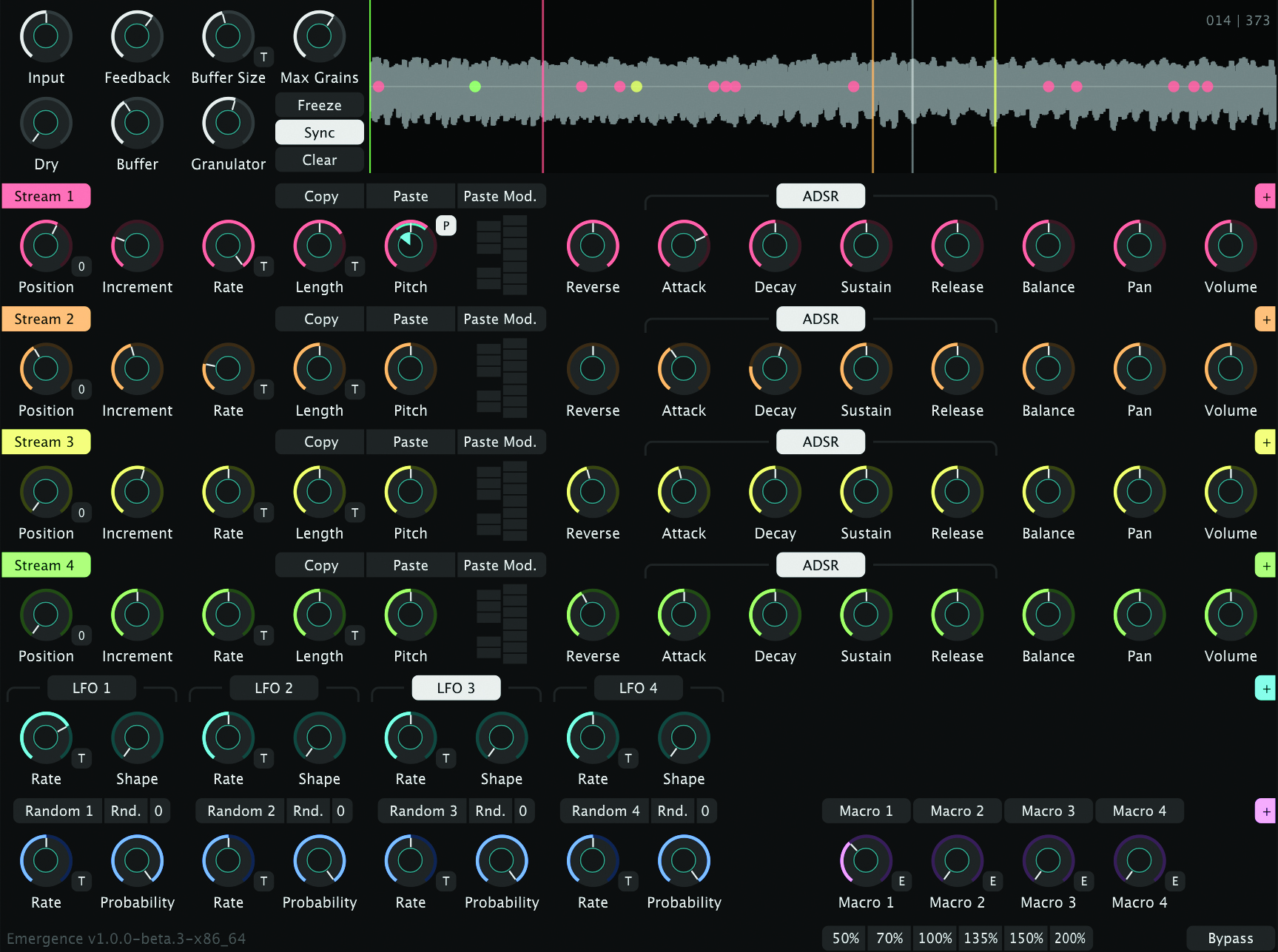Set UI scale to 50%
Viewport: 1278px width, 952px height.
click(x=846, y=938)
